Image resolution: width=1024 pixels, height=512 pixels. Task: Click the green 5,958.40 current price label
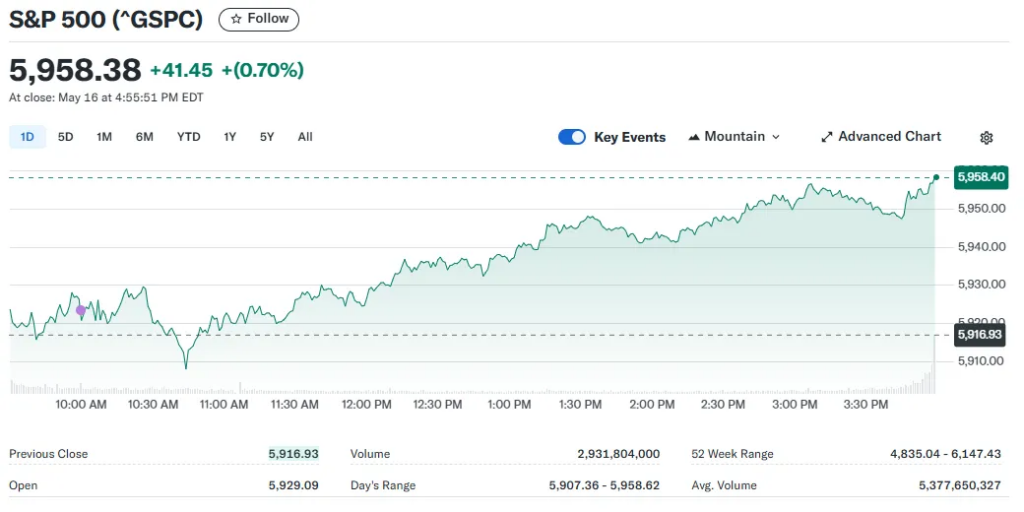click(980, 177)
